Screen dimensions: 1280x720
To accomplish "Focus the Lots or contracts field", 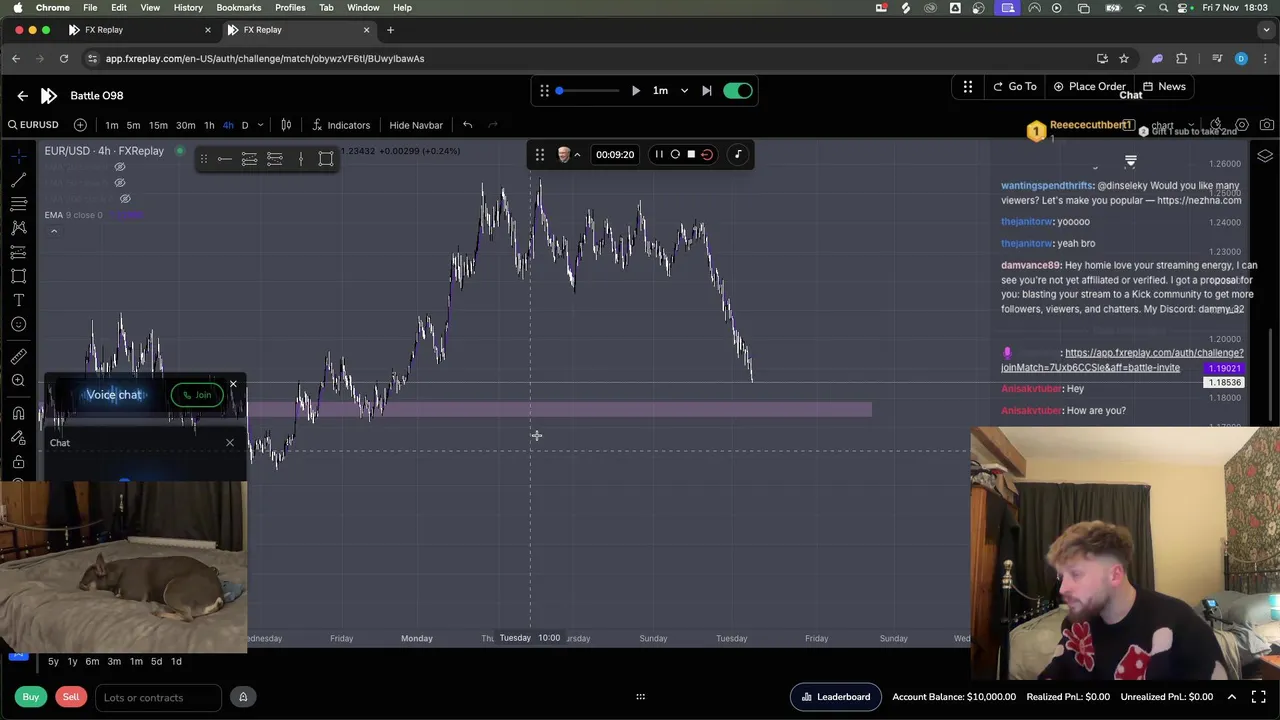I will point(160,697).
